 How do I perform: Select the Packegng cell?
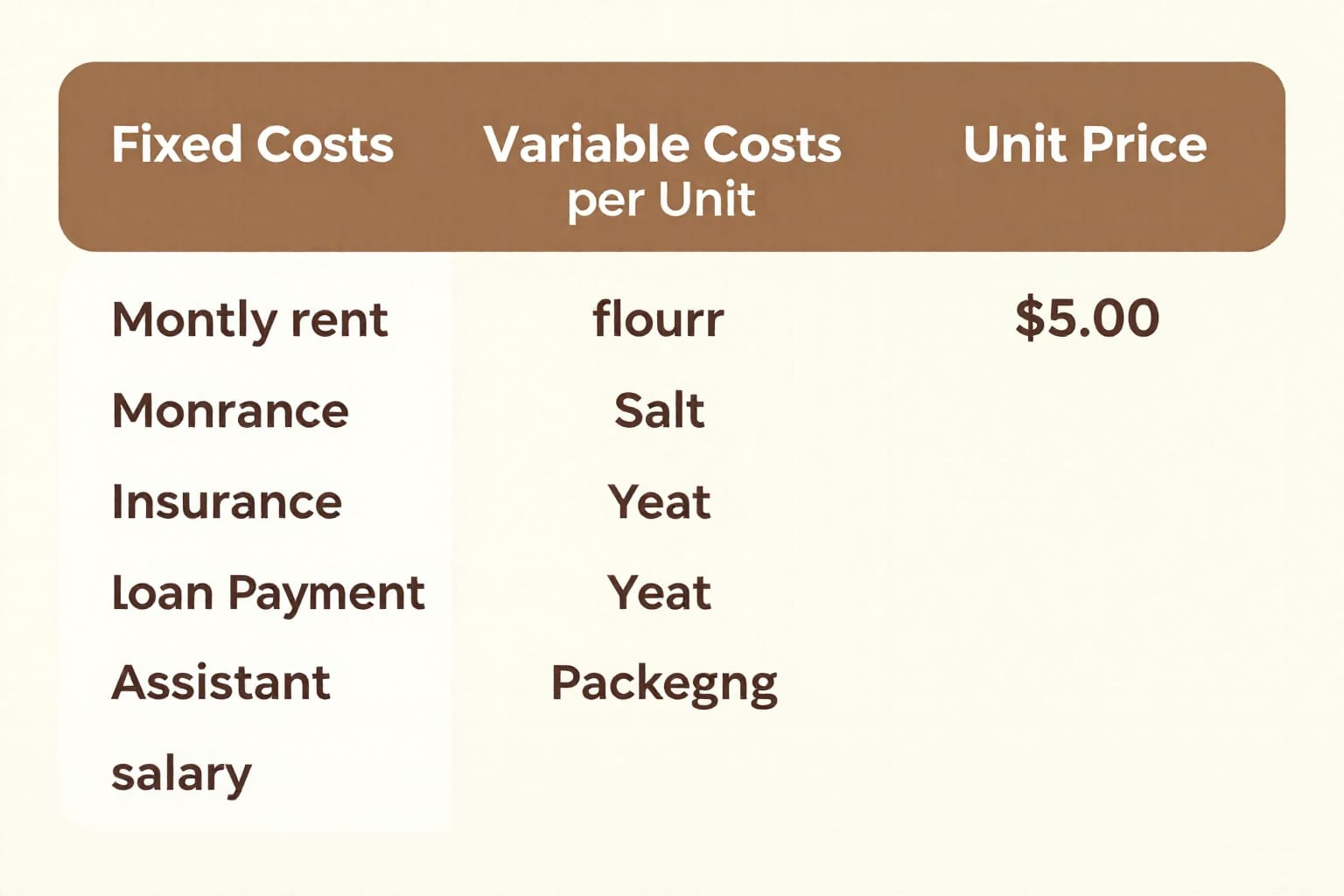point(664,685)
